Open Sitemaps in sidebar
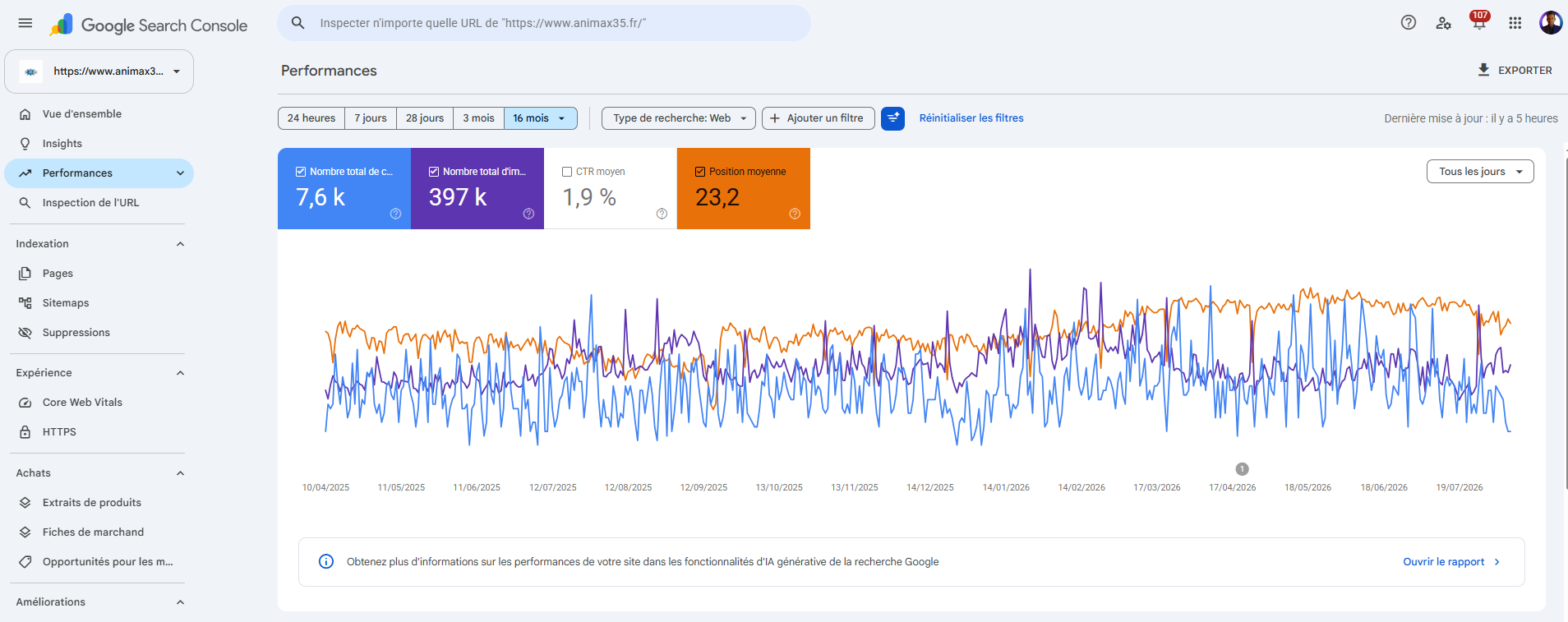Viewport: 1568px width, 622px height. coord(99,303)
